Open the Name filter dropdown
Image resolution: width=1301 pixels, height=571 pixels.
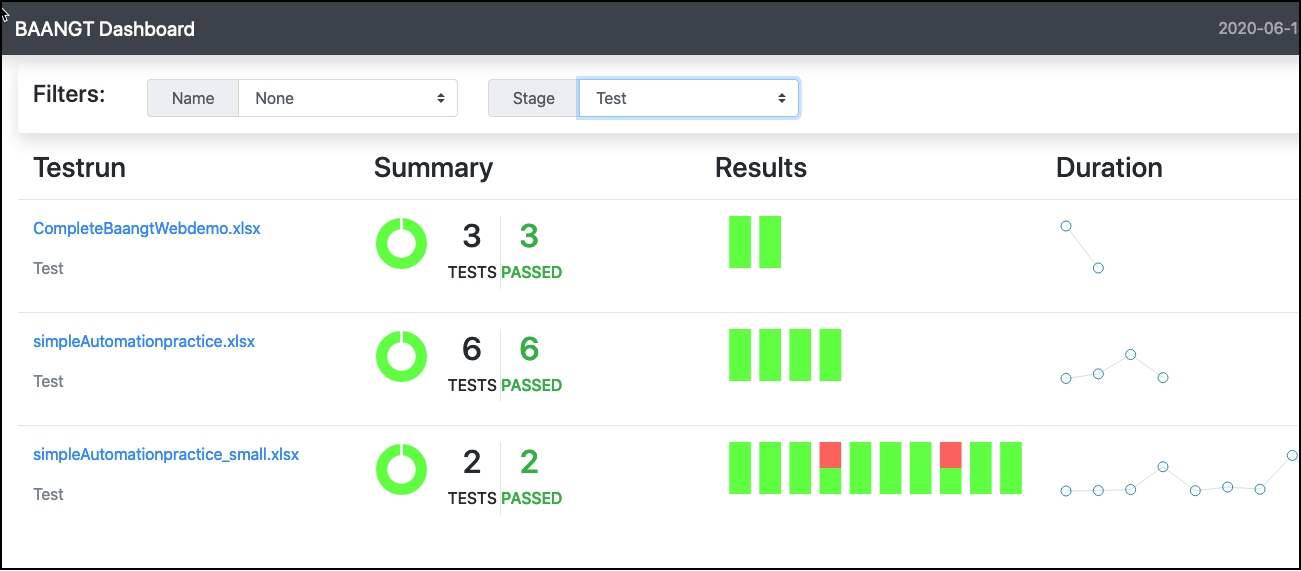(347, 98)
